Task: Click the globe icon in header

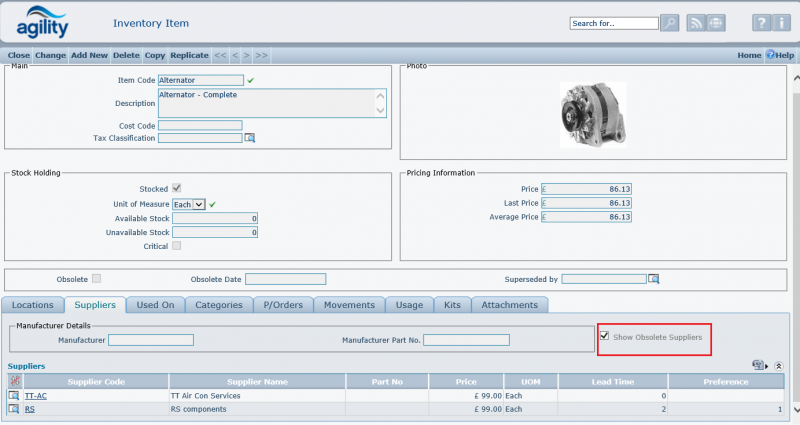Action: click(716, 23)
